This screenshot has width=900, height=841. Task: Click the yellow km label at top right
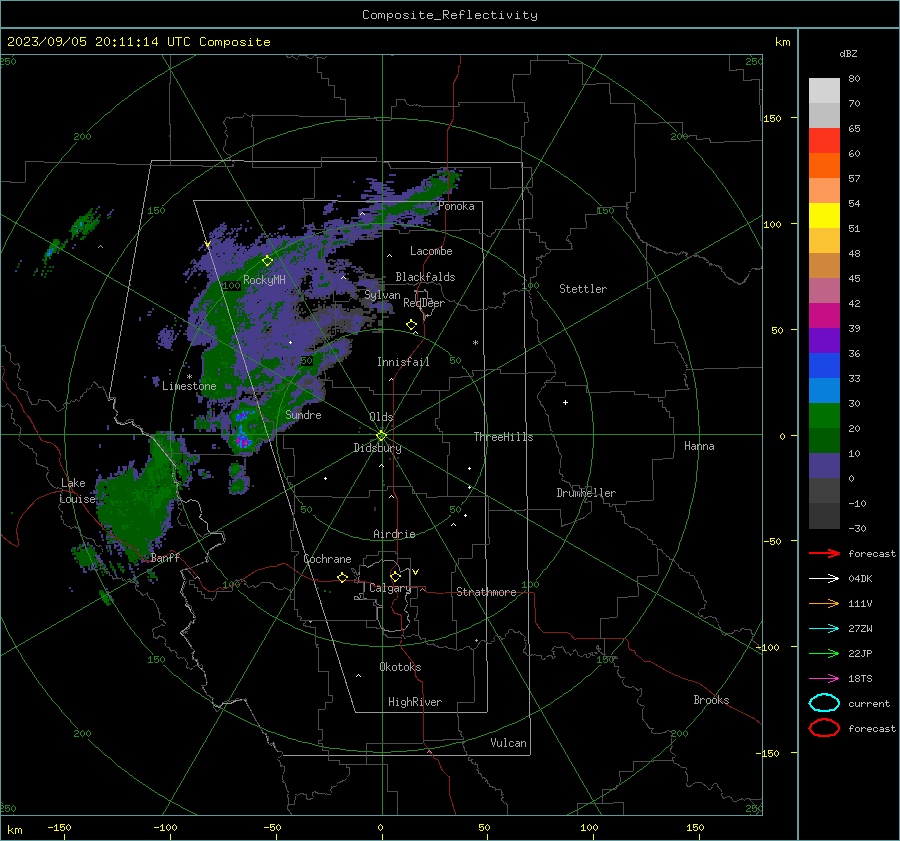(782, 42)
